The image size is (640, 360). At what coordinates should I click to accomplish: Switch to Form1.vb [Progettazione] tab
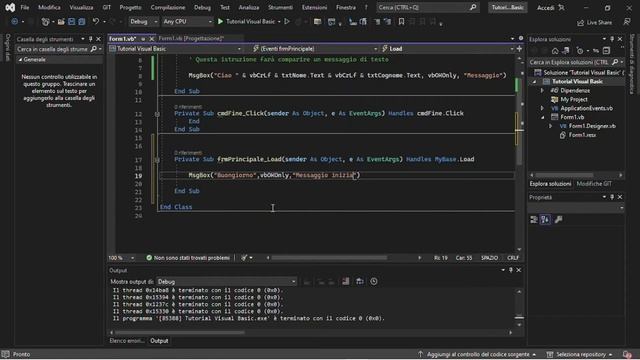tap(191, 38)
